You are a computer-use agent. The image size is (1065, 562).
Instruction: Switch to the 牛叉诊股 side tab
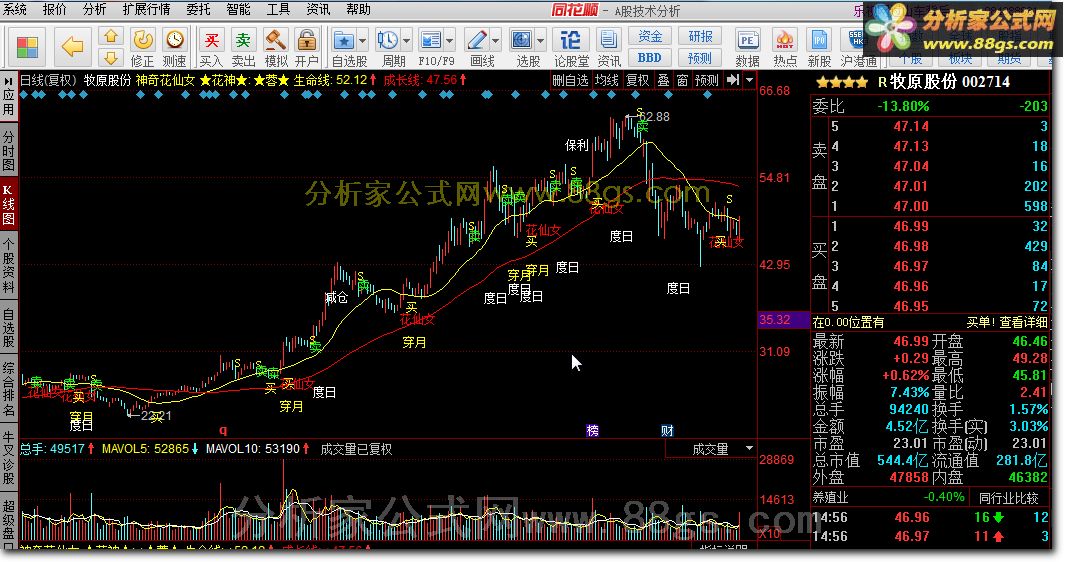(x=8, y=457)
